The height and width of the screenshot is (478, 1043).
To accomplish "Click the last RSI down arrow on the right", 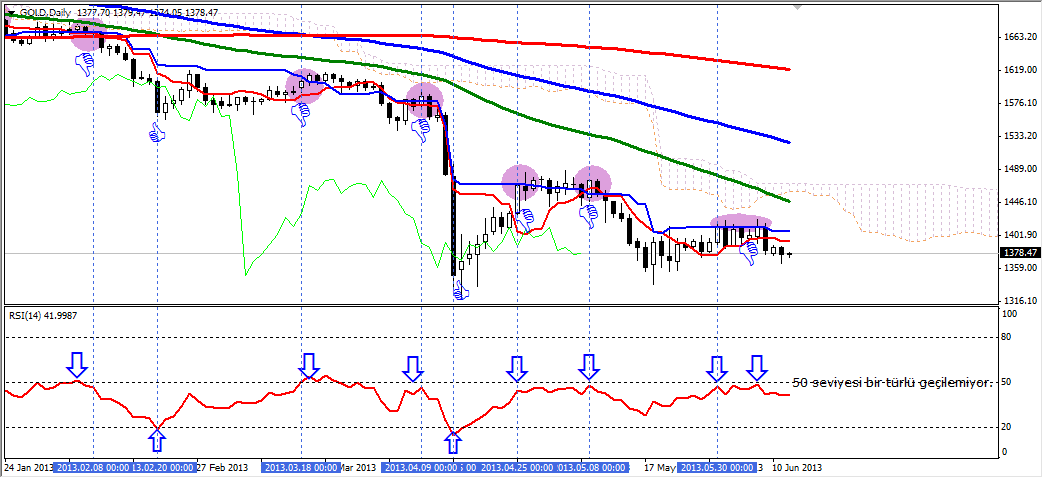I will (757, 368).
